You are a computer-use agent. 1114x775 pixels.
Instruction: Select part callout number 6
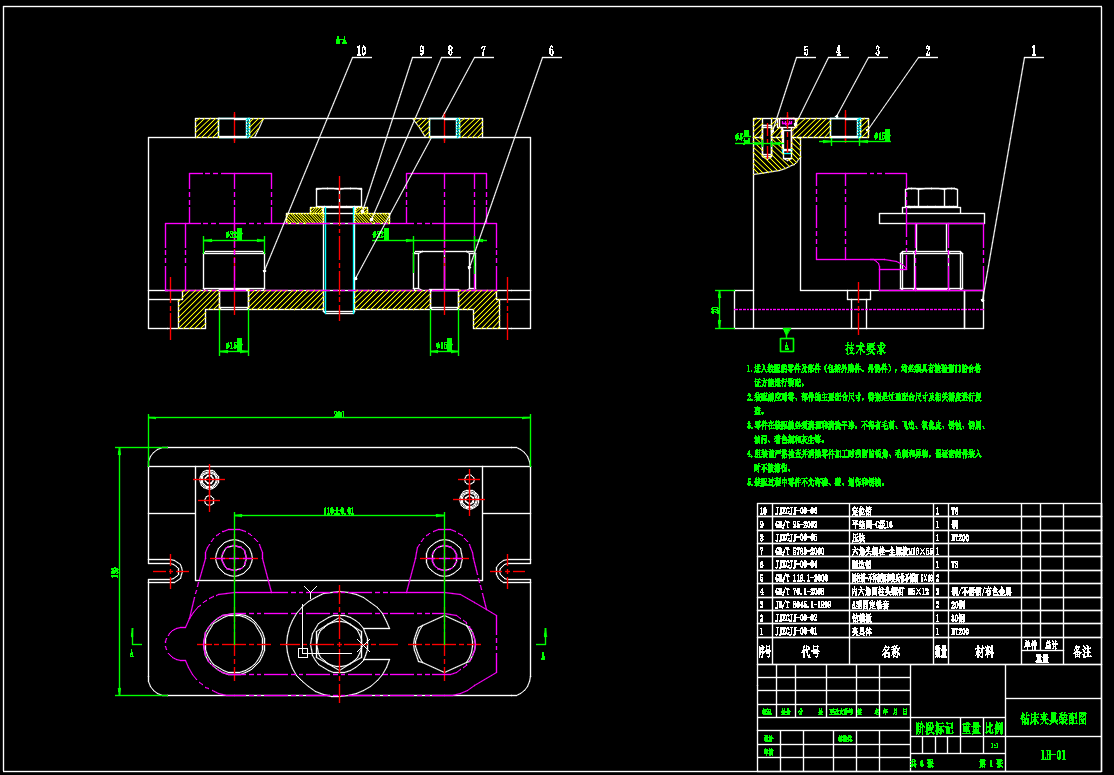[550, 50]
